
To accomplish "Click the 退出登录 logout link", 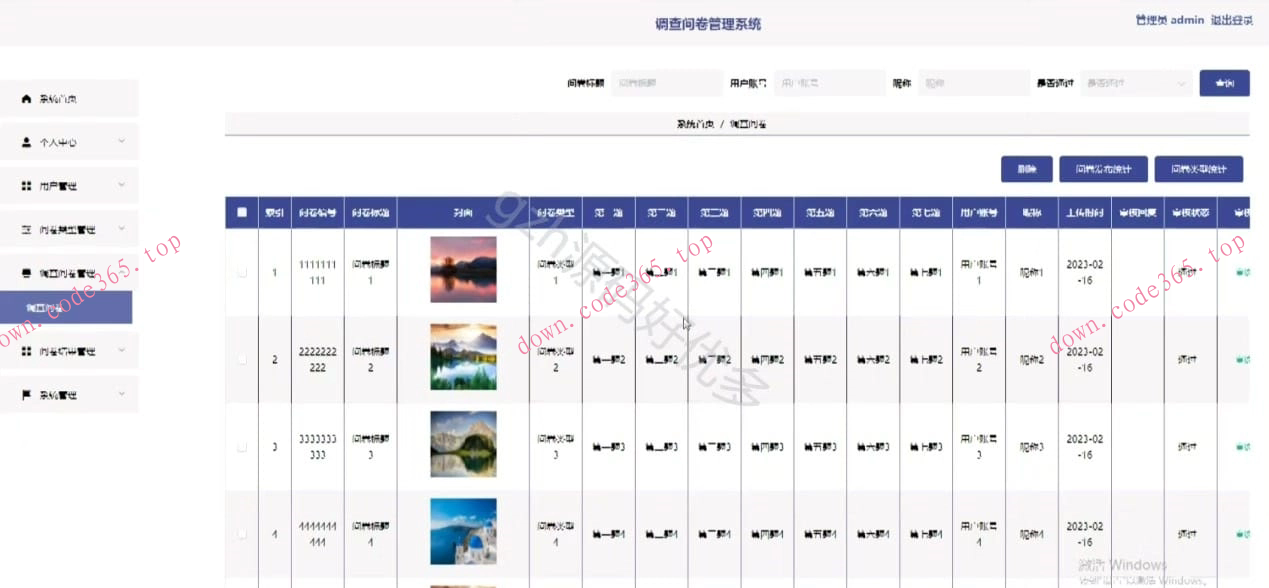I will [1231, 20].
